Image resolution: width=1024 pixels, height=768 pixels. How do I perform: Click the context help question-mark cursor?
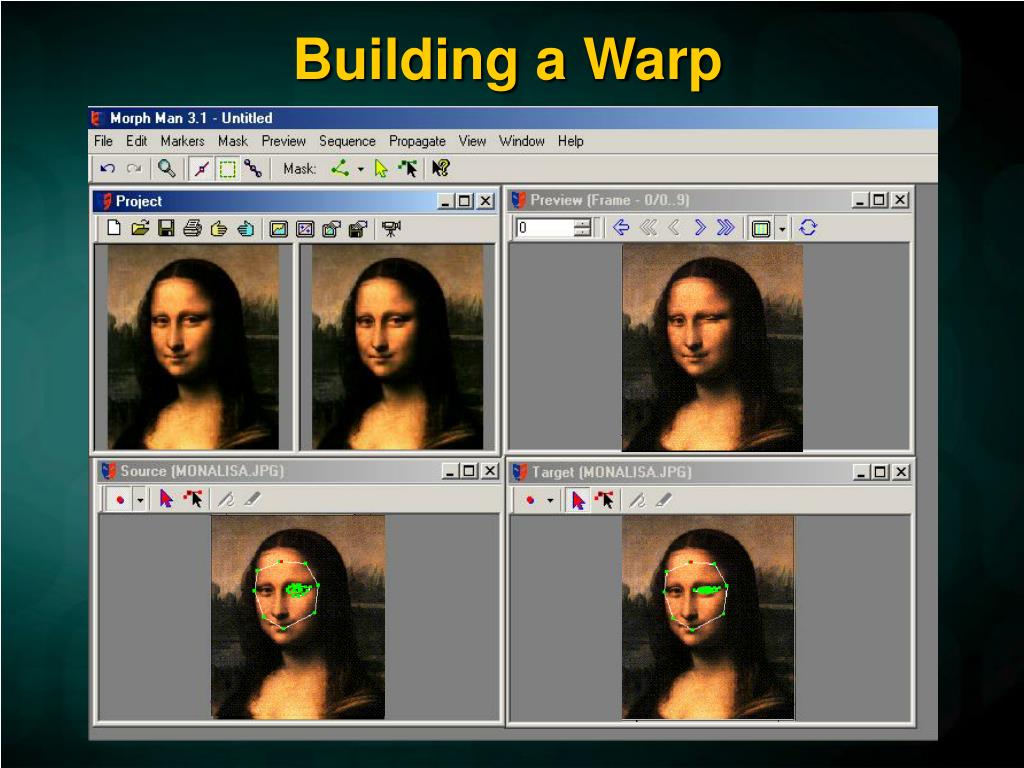point(441,168)
